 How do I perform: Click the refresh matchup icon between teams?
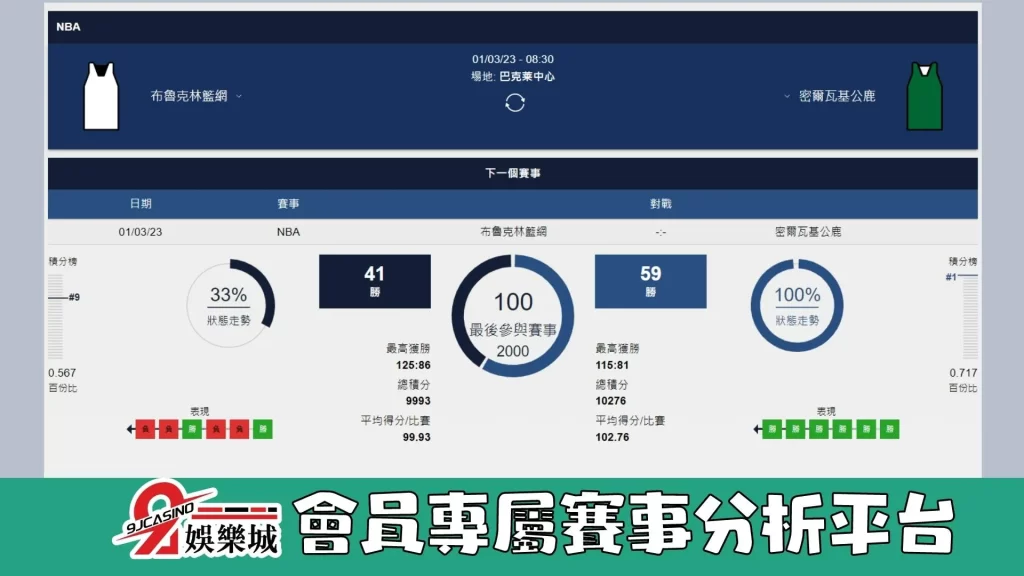point(514,102)
